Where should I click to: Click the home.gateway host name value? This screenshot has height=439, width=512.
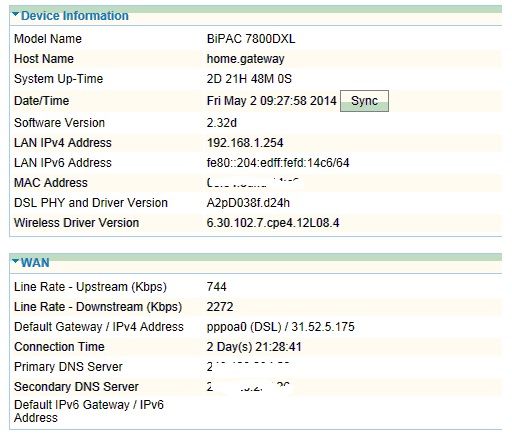pos(245,59)
